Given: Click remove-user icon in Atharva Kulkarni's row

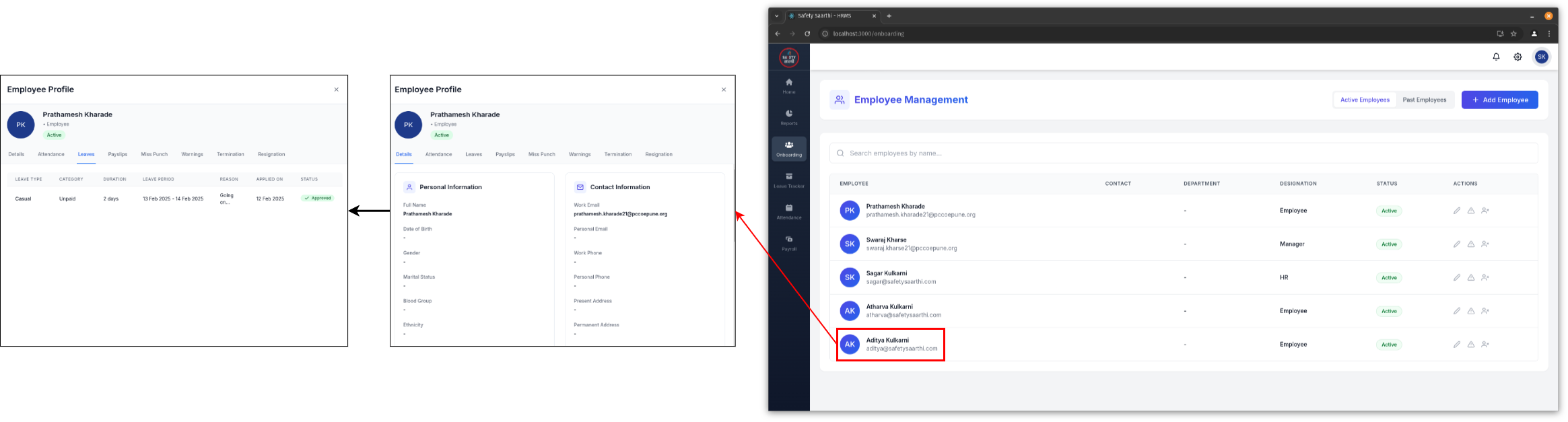Looking at the screenshot, I should [1485, 311].
